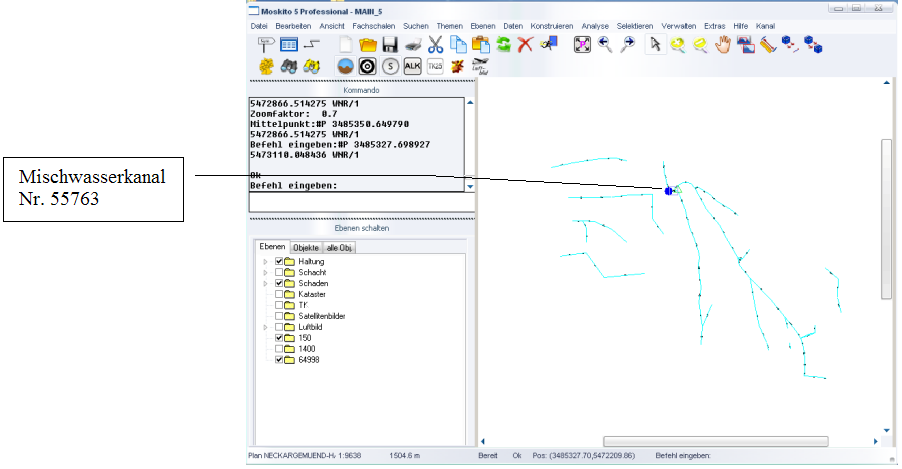Viewport: 902px width, 469px height.
Task: Expand the Luftbild tree node
Action: pos(265,327)
